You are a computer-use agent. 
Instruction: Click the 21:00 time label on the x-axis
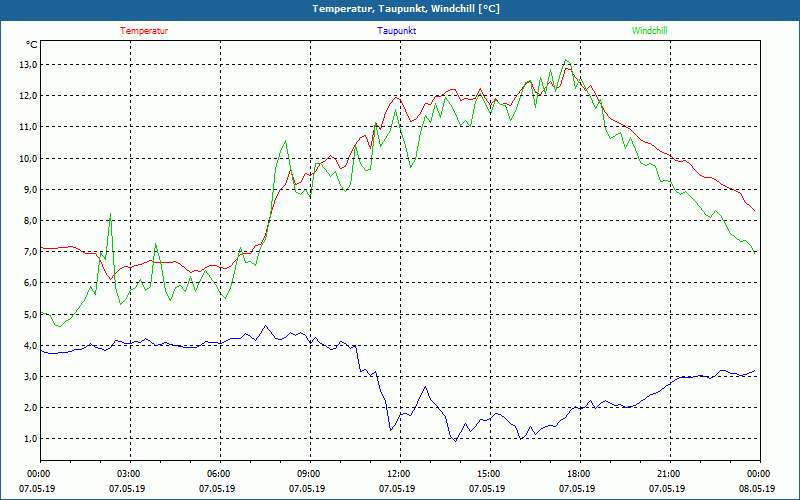[x=670, y=473]
